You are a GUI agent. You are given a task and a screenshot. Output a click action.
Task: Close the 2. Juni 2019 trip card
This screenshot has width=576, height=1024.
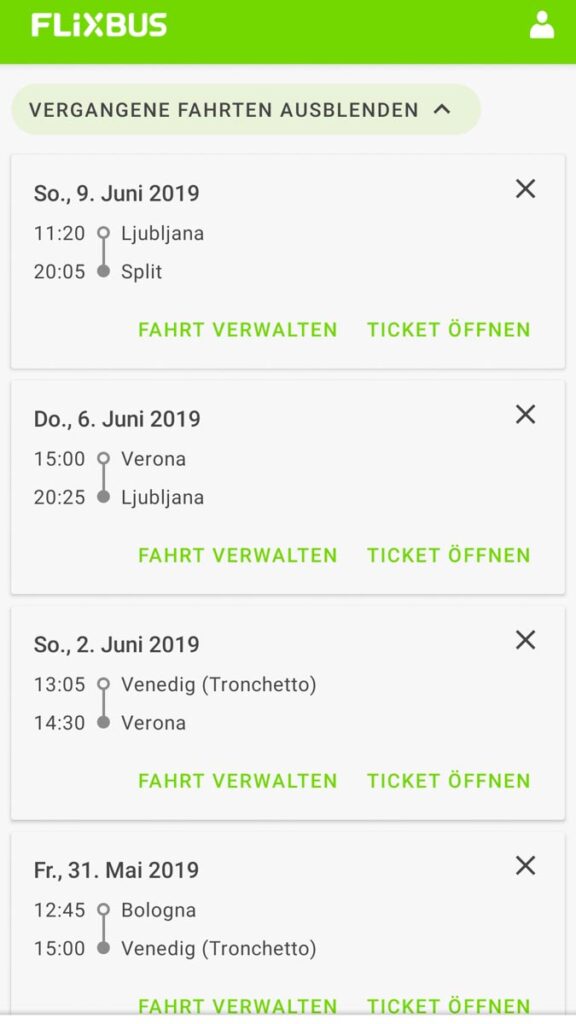525,640
